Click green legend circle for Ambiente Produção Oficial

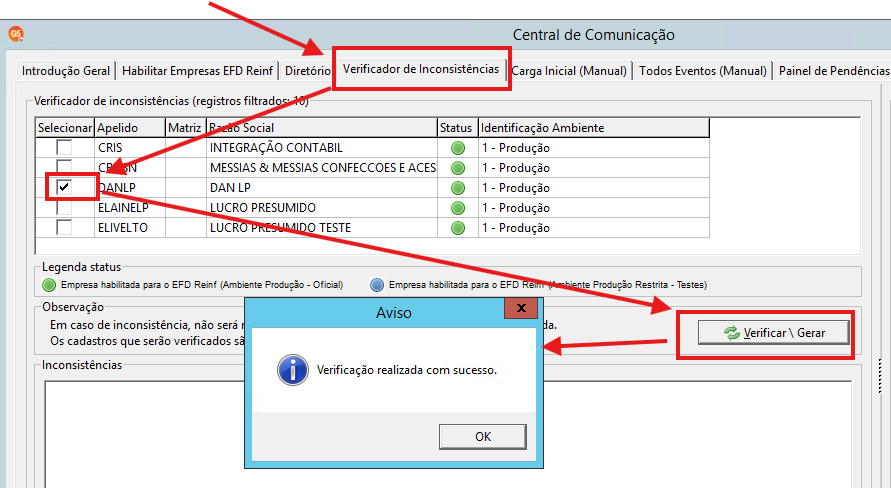(x=49, y=285)
